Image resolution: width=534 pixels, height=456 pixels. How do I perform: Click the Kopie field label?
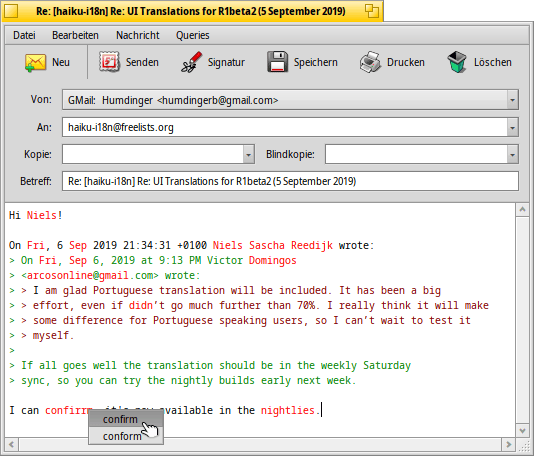38,154
